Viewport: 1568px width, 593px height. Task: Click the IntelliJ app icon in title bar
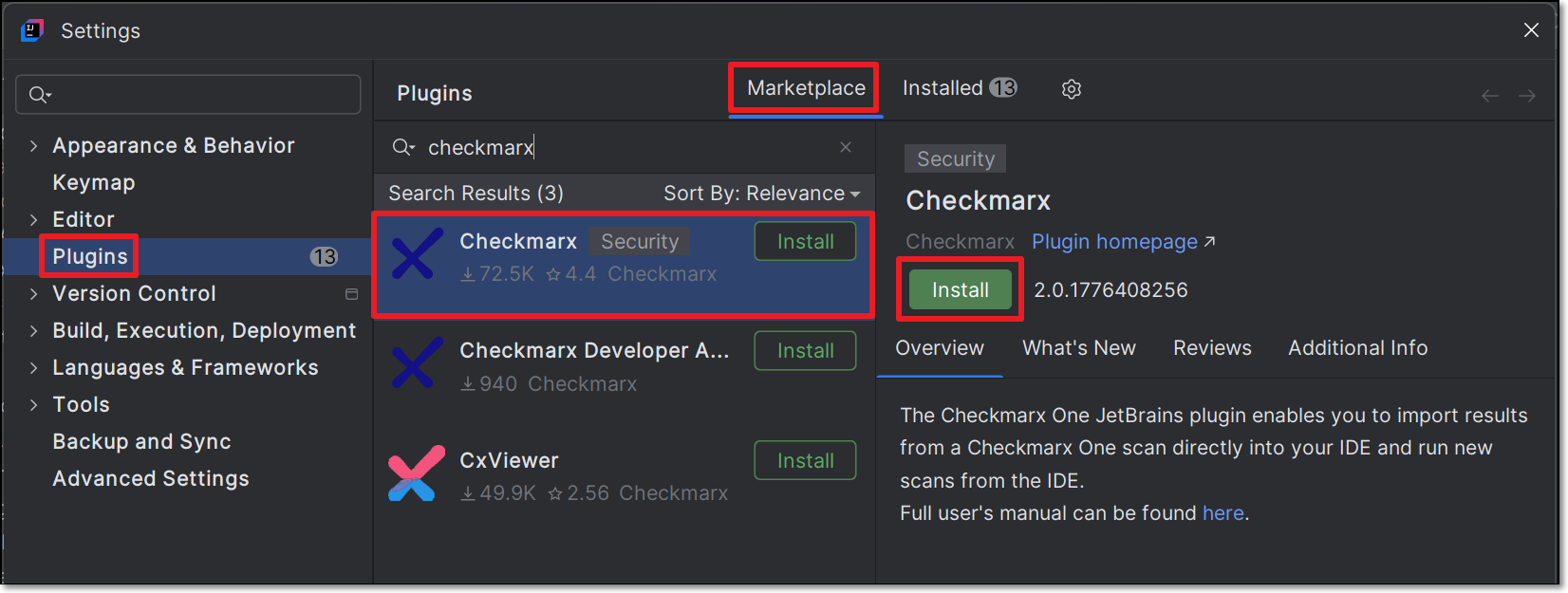click(32, 30)
